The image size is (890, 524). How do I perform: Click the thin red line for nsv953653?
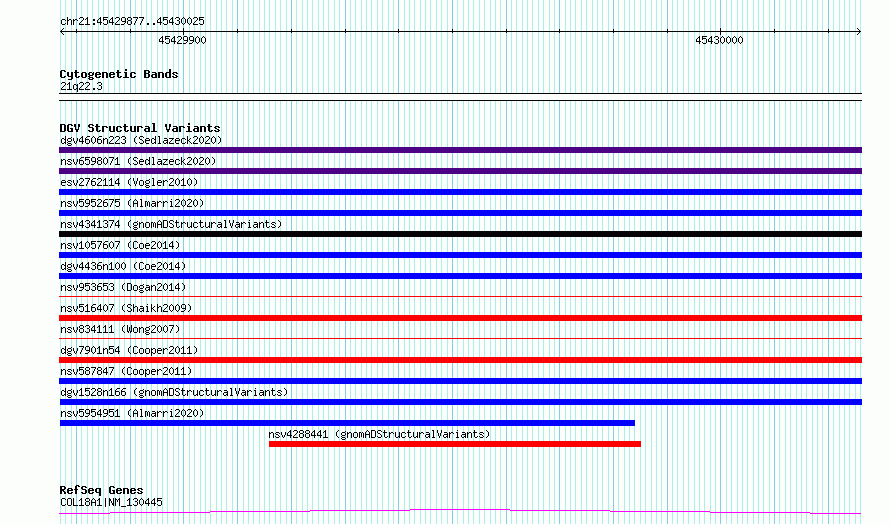click(460, 296)
